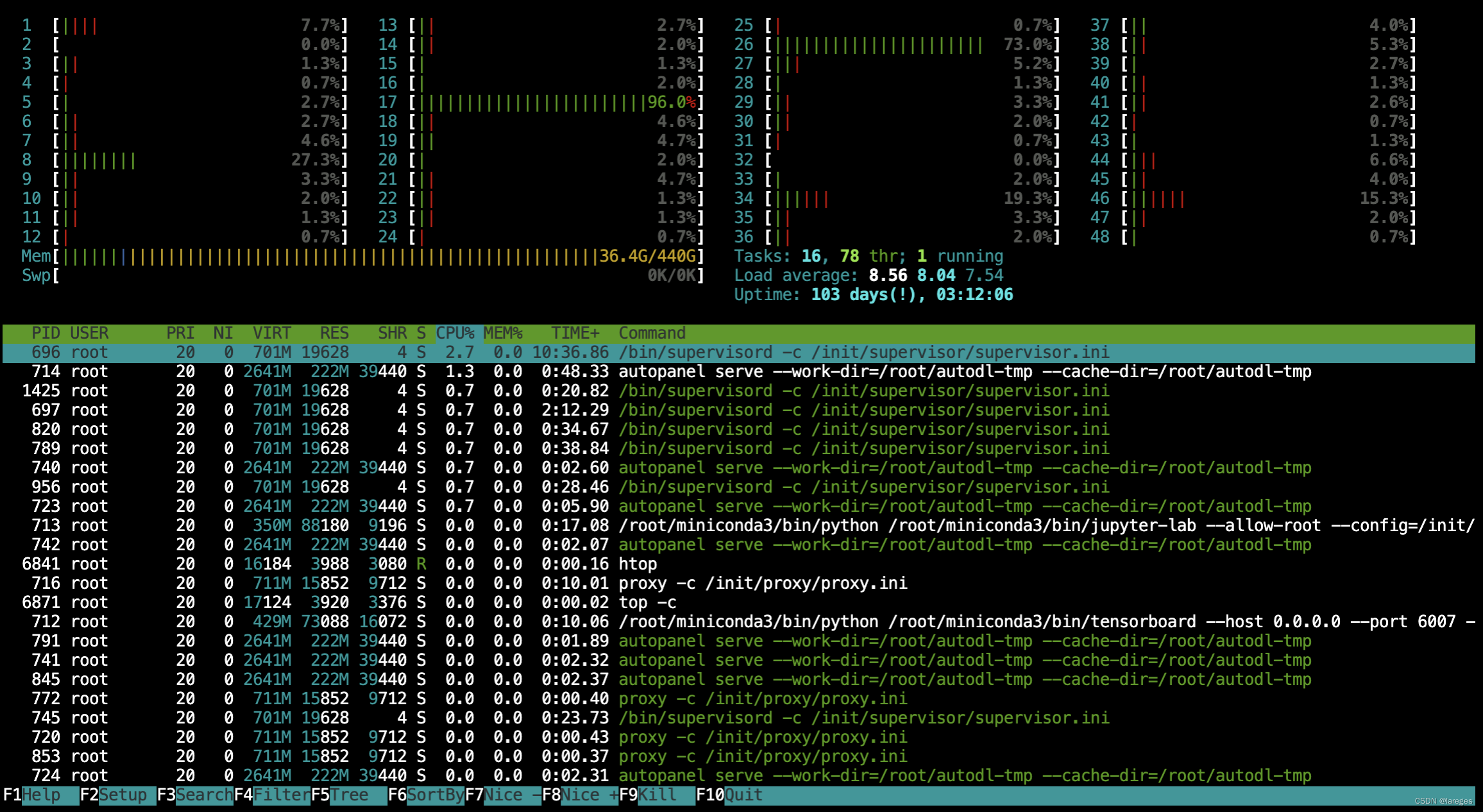Screen dimensions: 1483x812
Task: Click the CPU 38 meter at 5.3%
Action: (x=1253, y=45)
